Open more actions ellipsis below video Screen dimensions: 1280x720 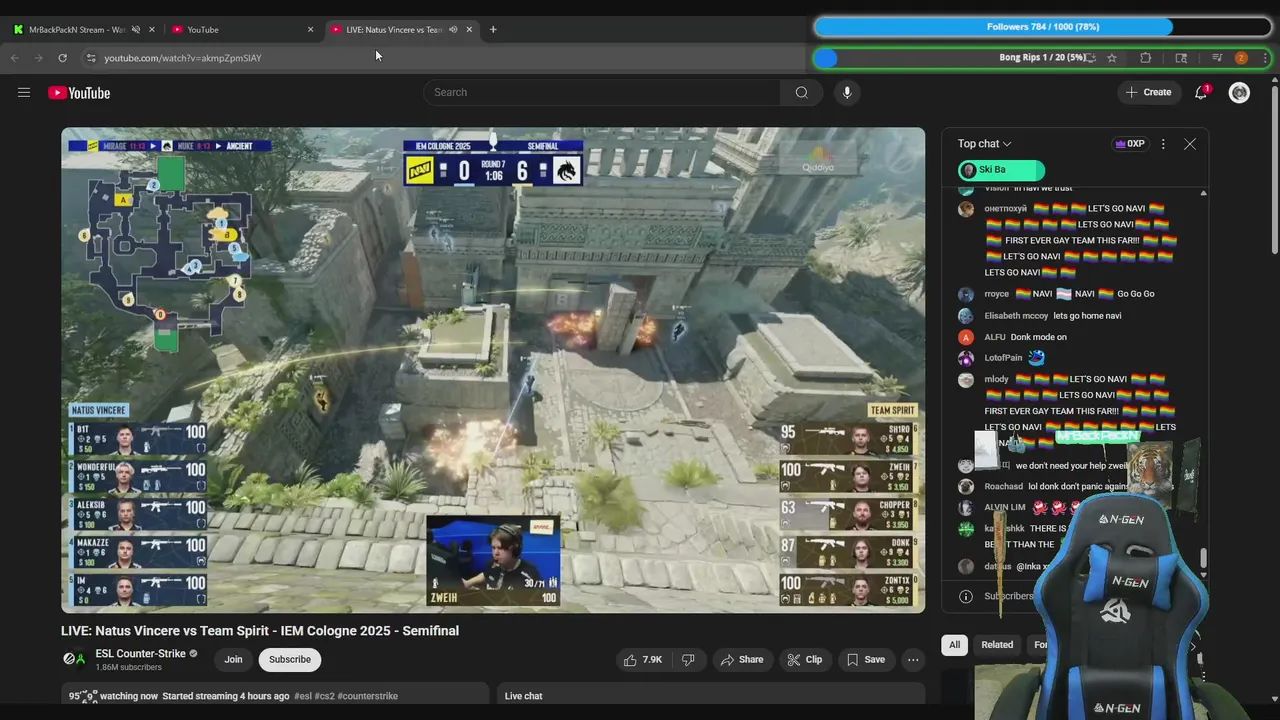point(913,659)
